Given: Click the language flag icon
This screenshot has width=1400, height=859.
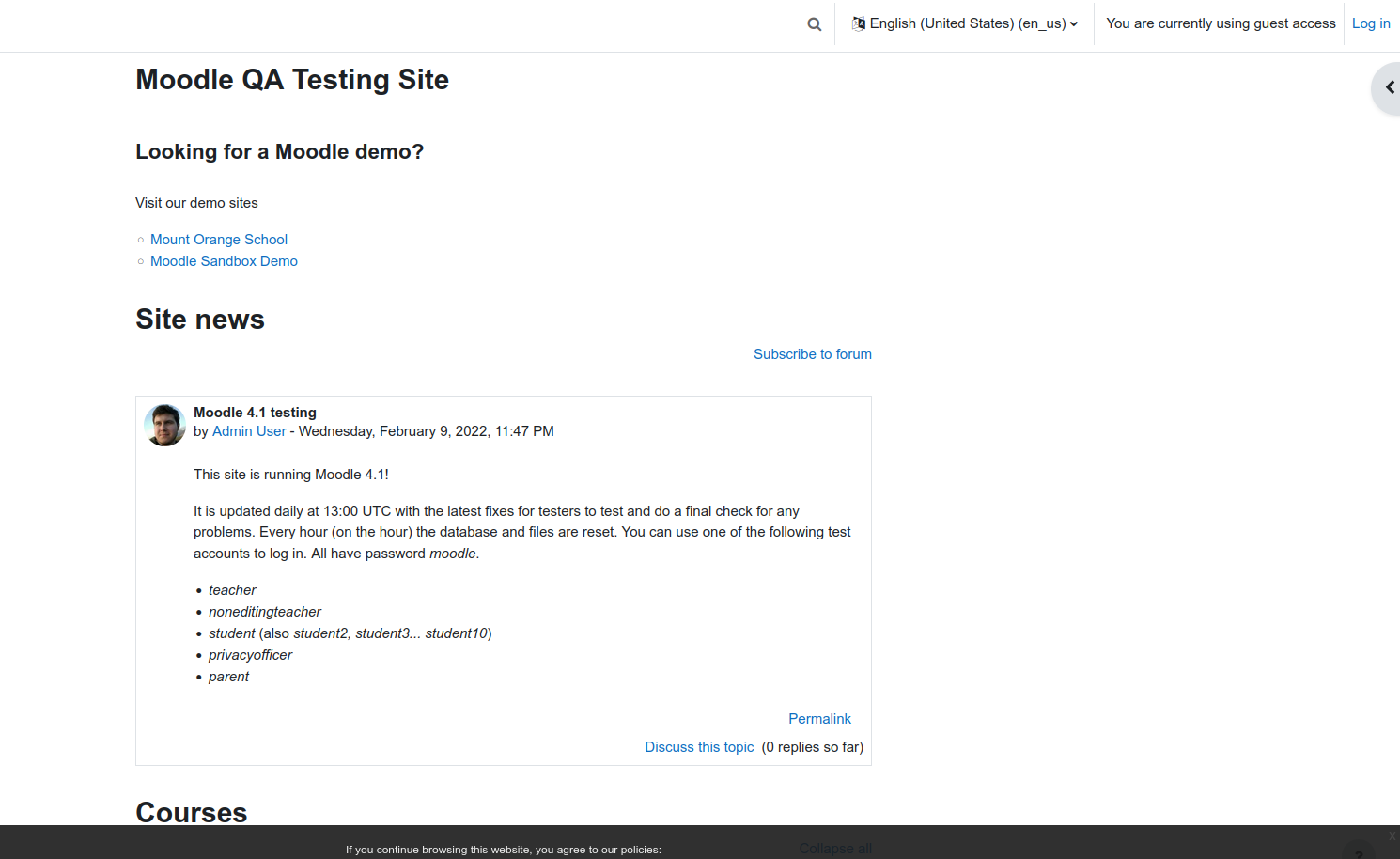Looking at the screenshot, I should pos(859,23).
